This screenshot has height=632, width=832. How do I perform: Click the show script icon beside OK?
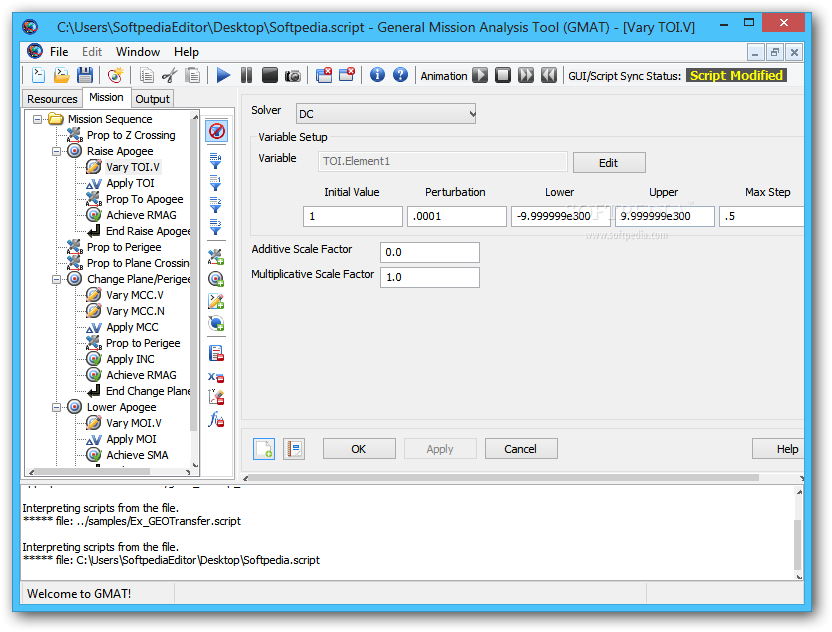point(264,449)
